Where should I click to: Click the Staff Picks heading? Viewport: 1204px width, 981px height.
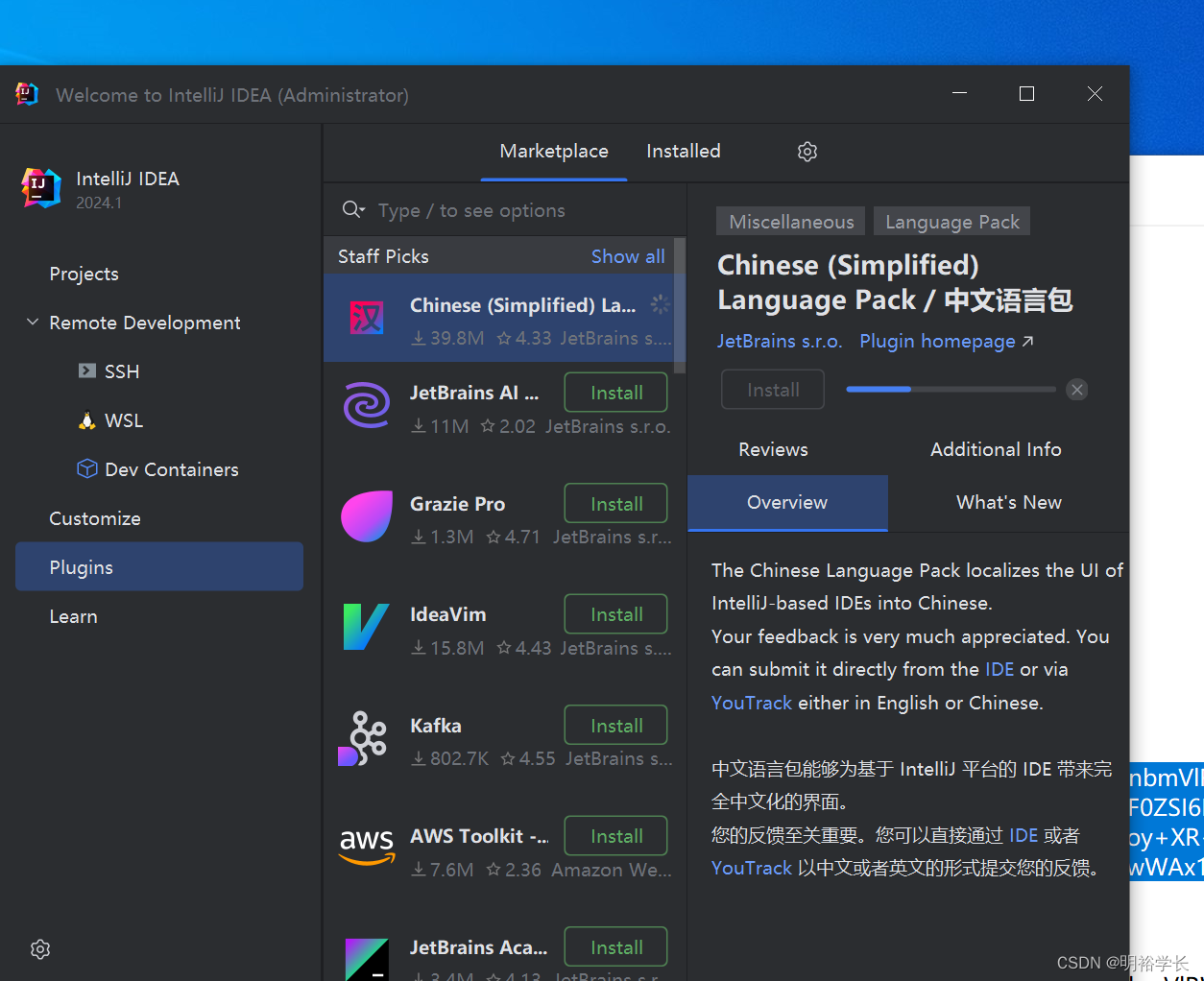pyautogui.click(x=383, y=256)
